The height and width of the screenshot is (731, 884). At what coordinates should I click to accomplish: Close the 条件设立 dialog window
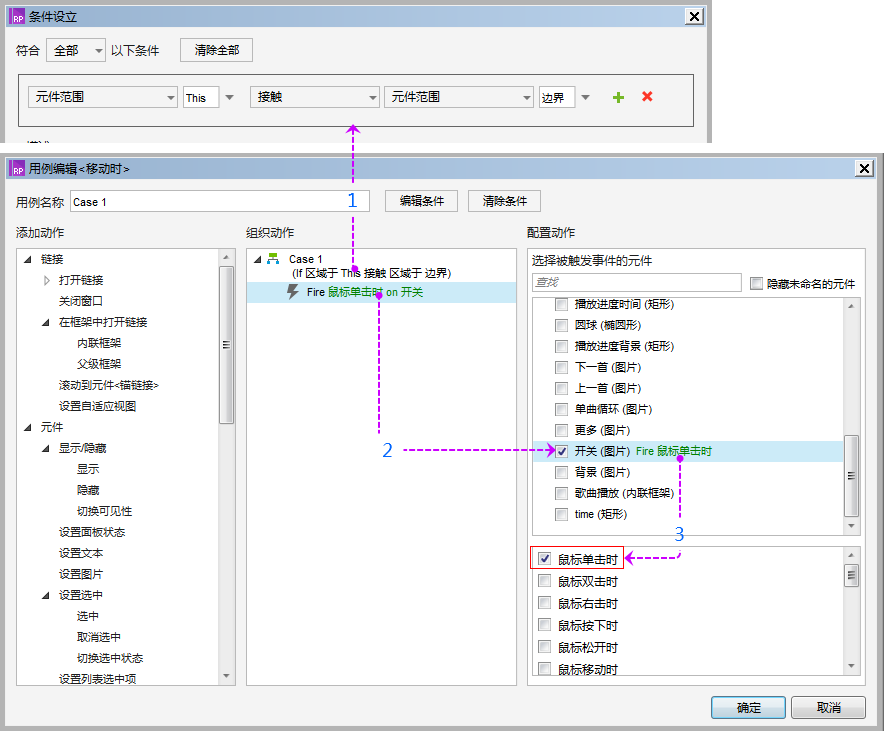[x=694, y=16]
